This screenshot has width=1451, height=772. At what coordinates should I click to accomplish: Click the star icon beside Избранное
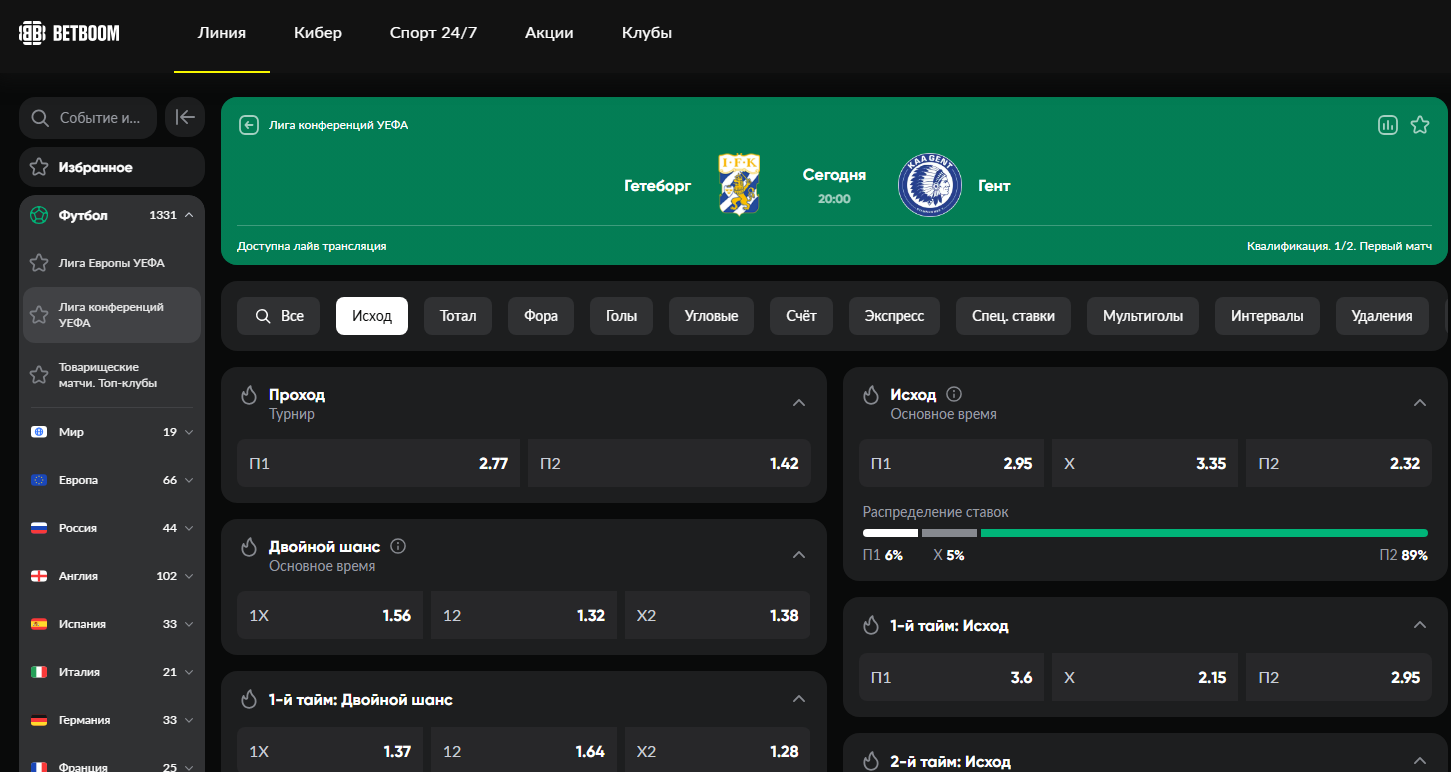[x=39, y=168]
